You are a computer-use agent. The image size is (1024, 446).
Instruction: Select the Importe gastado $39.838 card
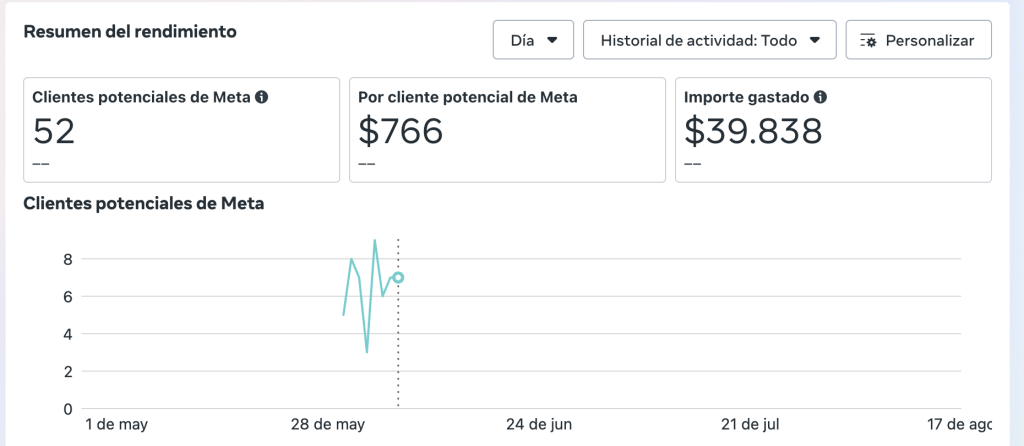pos(833,130)
